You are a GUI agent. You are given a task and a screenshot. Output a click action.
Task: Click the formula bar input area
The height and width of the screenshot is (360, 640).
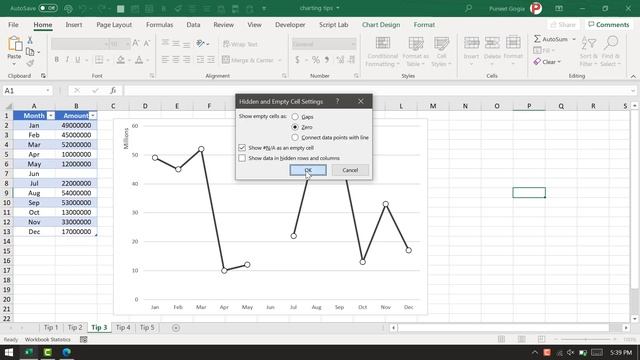coord(378,91)
